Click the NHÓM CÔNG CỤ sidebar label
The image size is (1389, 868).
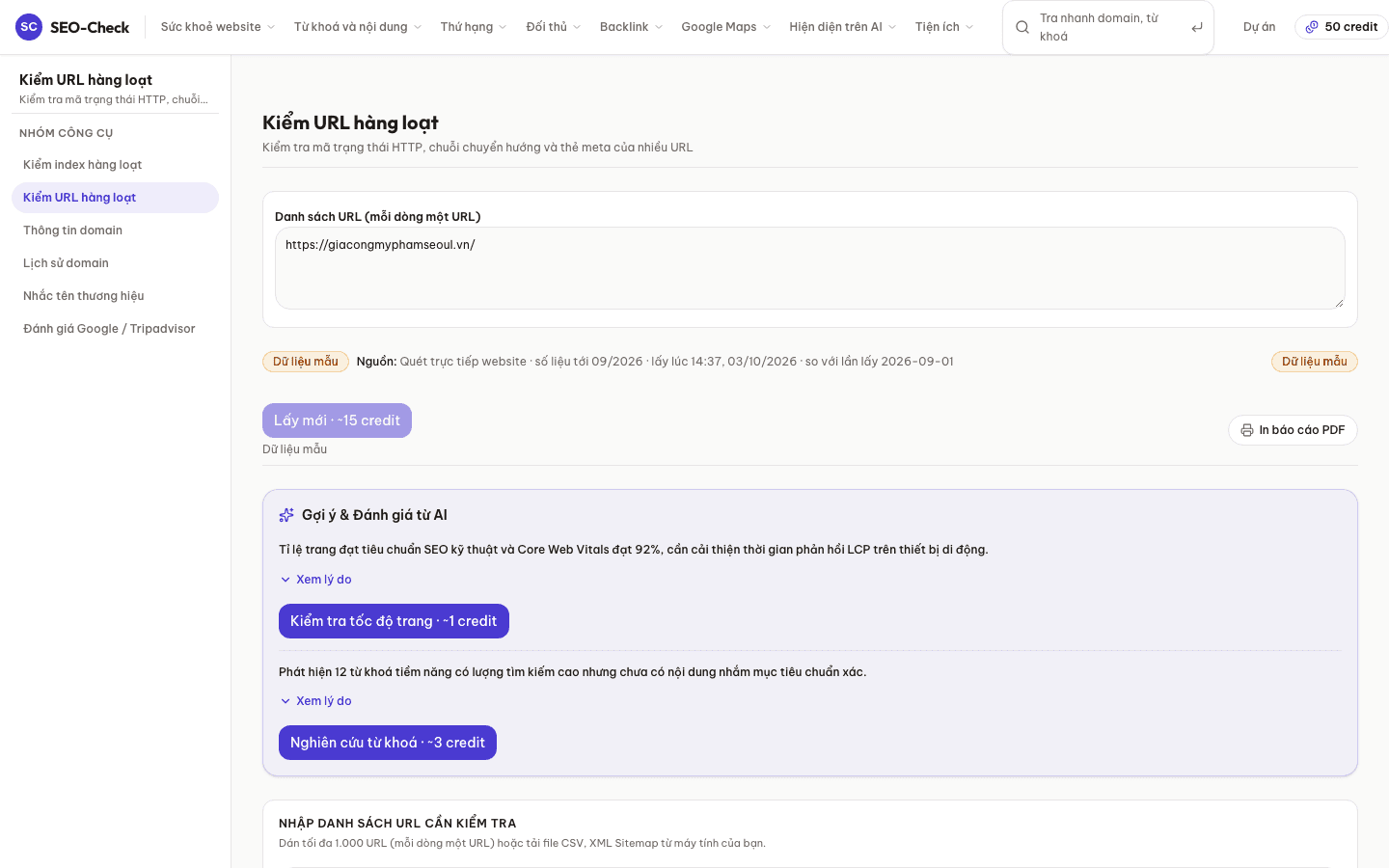67,133
